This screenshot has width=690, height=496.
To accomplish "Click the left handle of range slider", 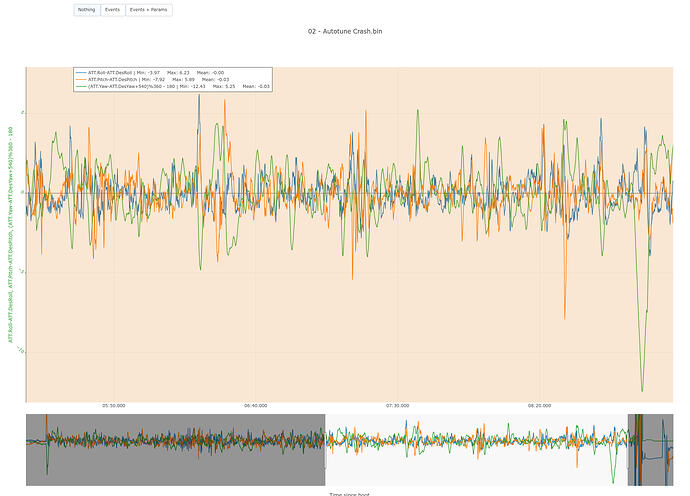I will click(x=326, y=449).
